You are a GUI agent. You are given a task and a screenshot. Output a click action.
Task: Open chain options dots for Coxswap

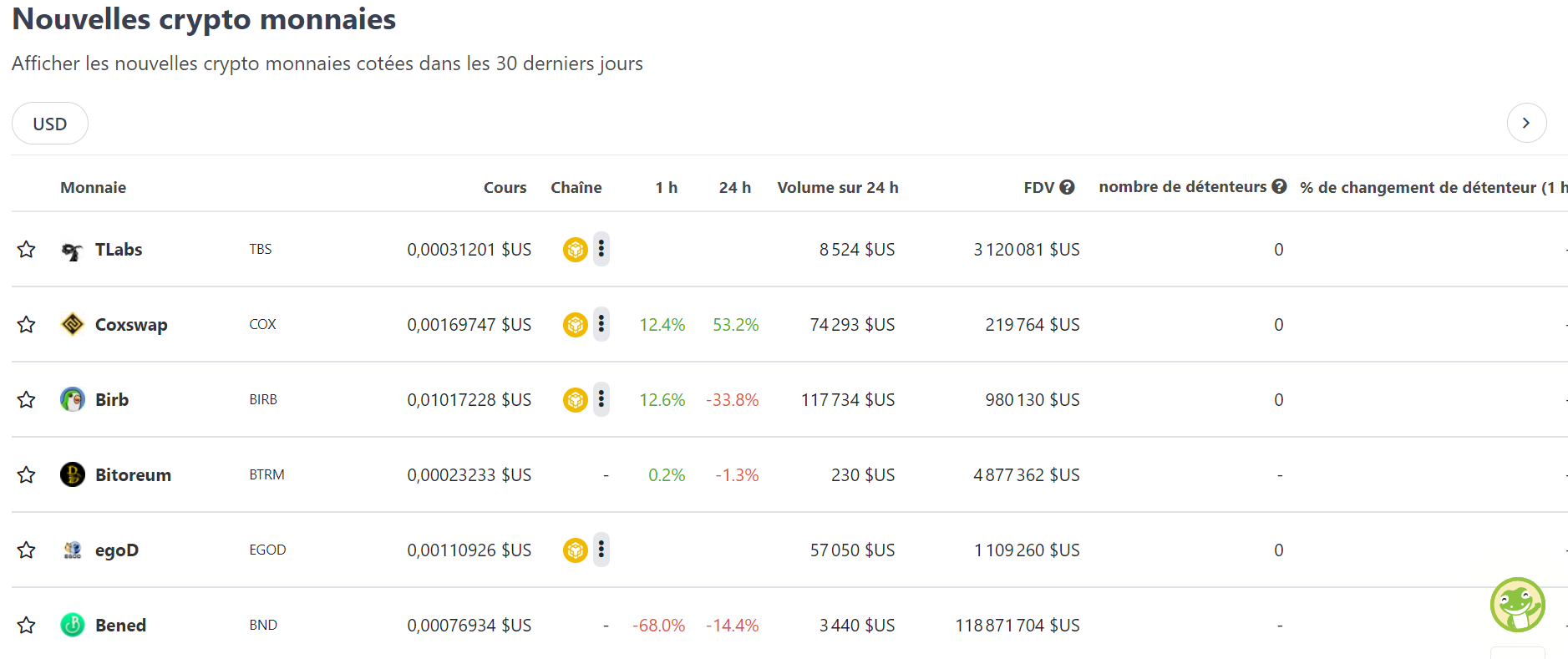[601, 324]
